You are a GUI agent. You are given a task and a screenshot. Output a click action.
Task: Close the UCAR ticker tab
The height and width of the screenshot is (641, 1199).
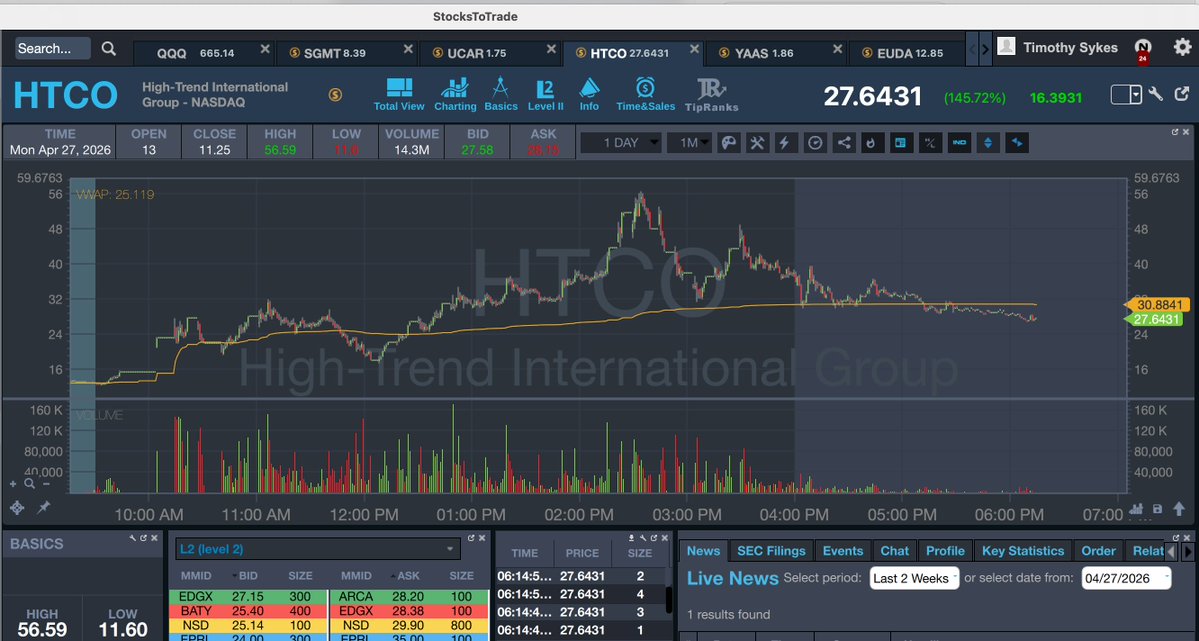[x=551, y=49]
